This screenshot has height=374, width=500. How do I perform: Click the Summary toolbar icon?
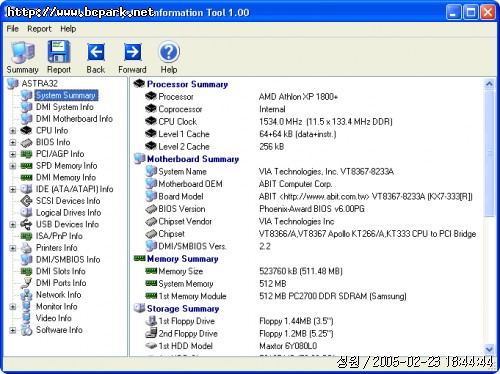pyautogui.click(x=22, y=52)
